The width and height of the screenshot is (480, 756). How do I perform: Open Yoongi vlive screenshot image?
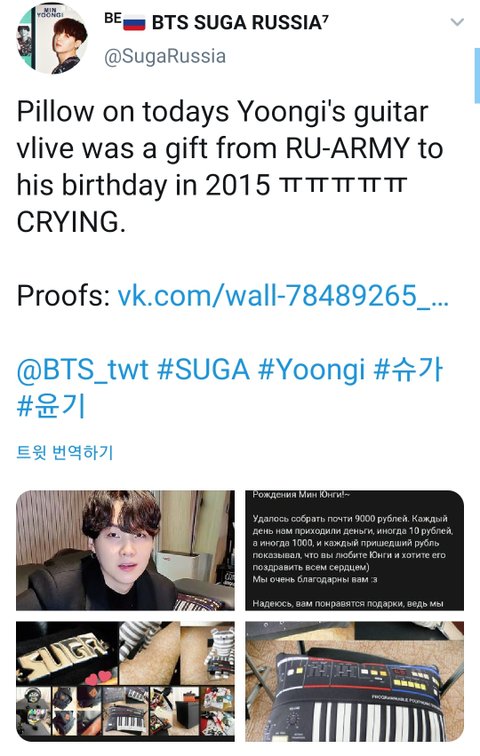(125, 550)
